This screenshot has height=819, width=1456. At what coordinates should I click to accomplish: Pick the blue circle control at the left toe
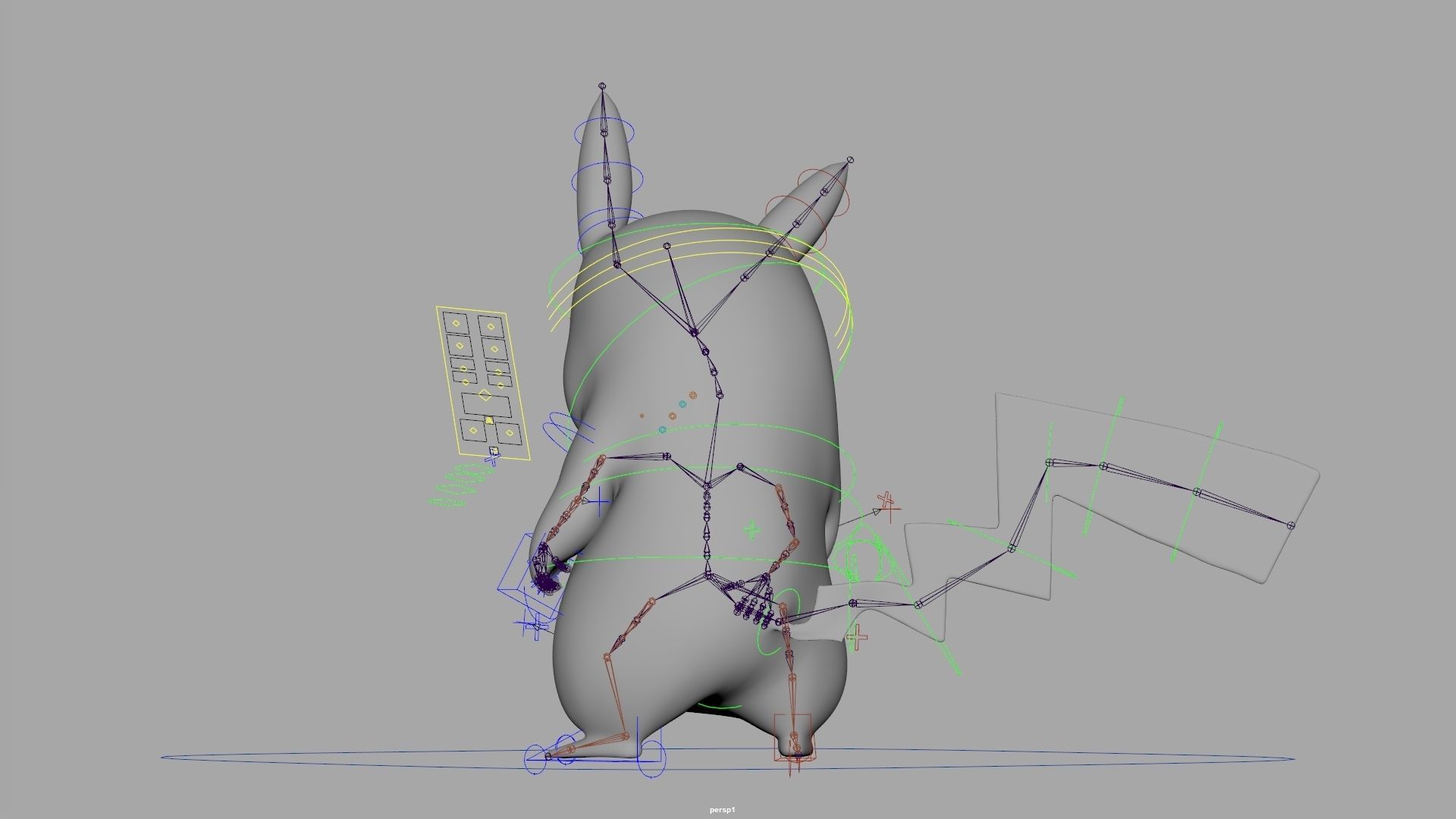coord(535,758)
